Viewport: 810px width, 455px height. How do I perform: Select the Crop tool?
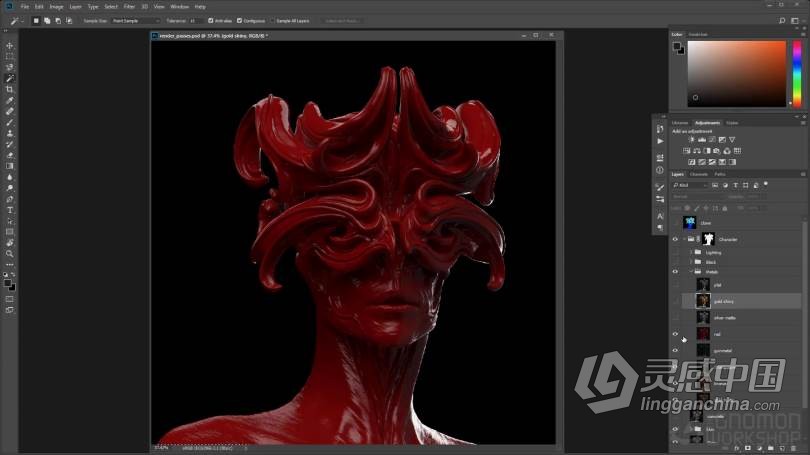click(x=9, y=89)
